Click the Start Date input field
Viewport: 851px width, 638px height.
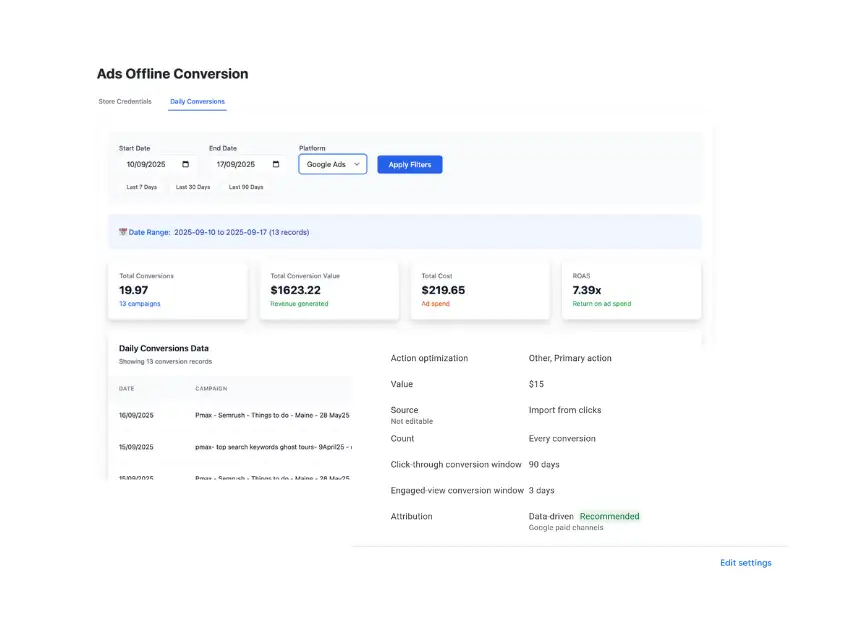(150, 164)
